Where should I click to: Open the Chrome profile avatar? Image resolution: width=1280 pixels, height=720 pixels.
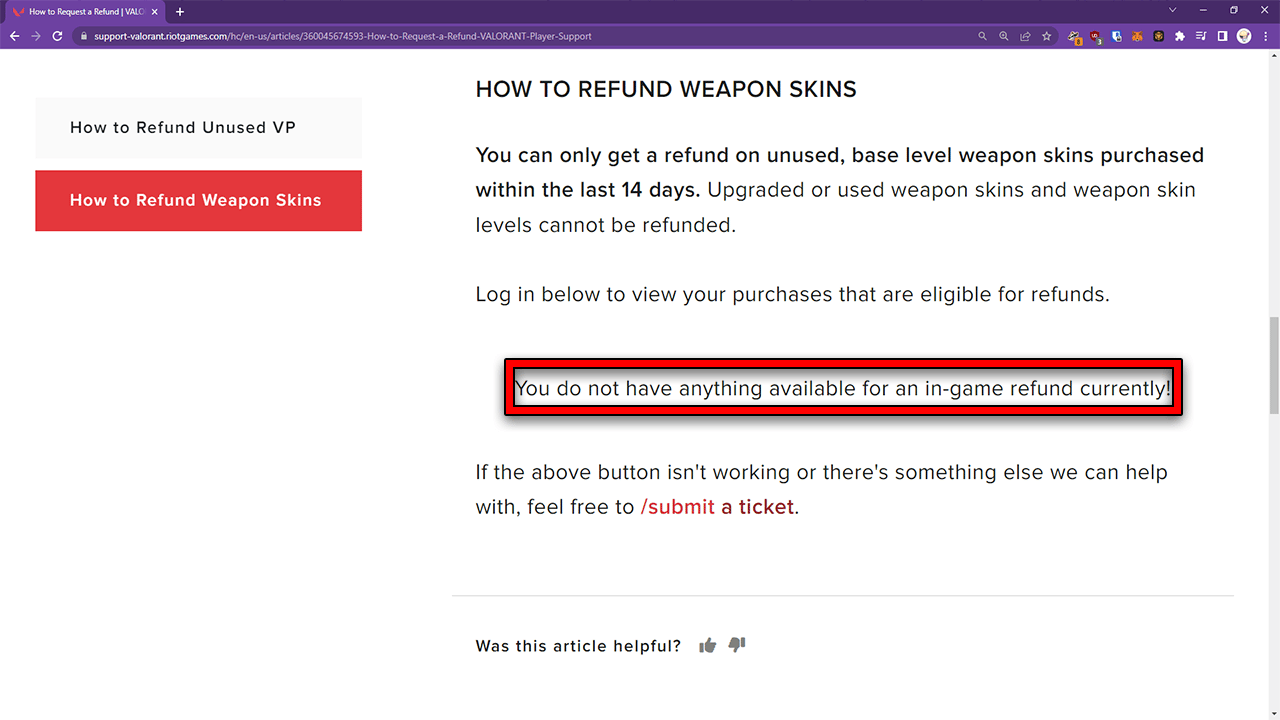tap(1244, 36)
